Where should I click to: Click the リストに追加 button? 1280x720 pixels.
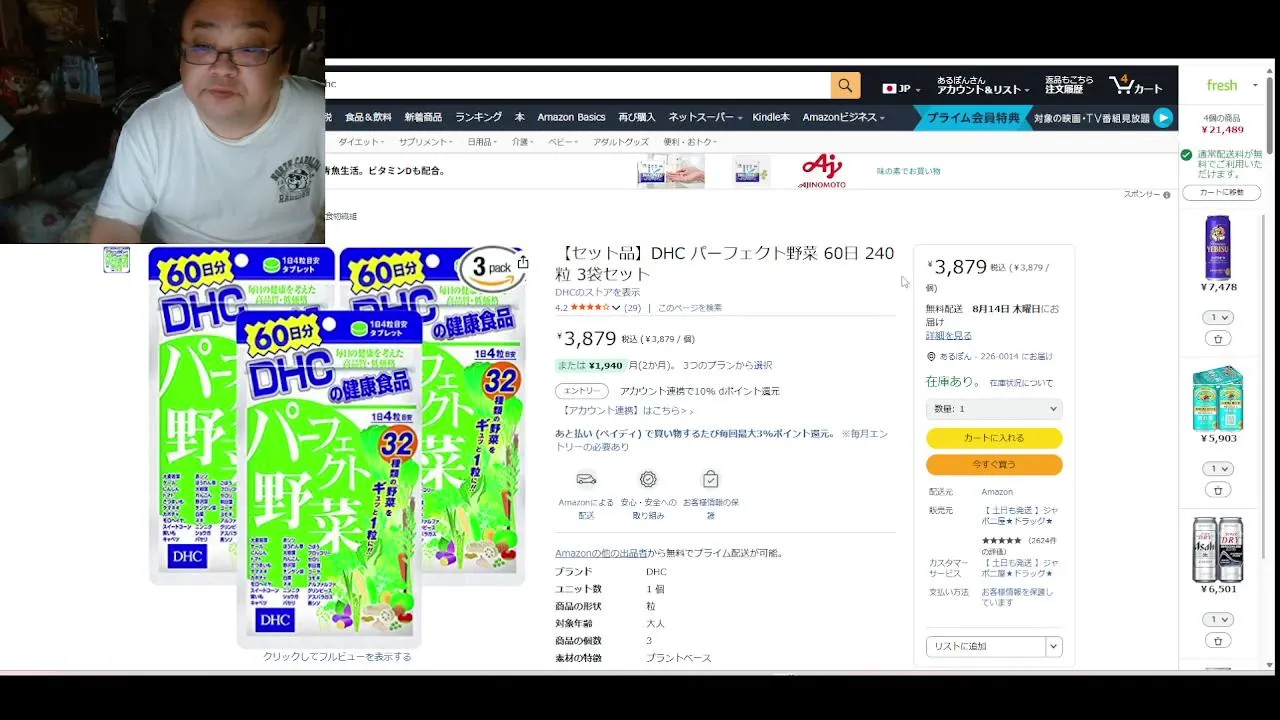coord(985,647)
